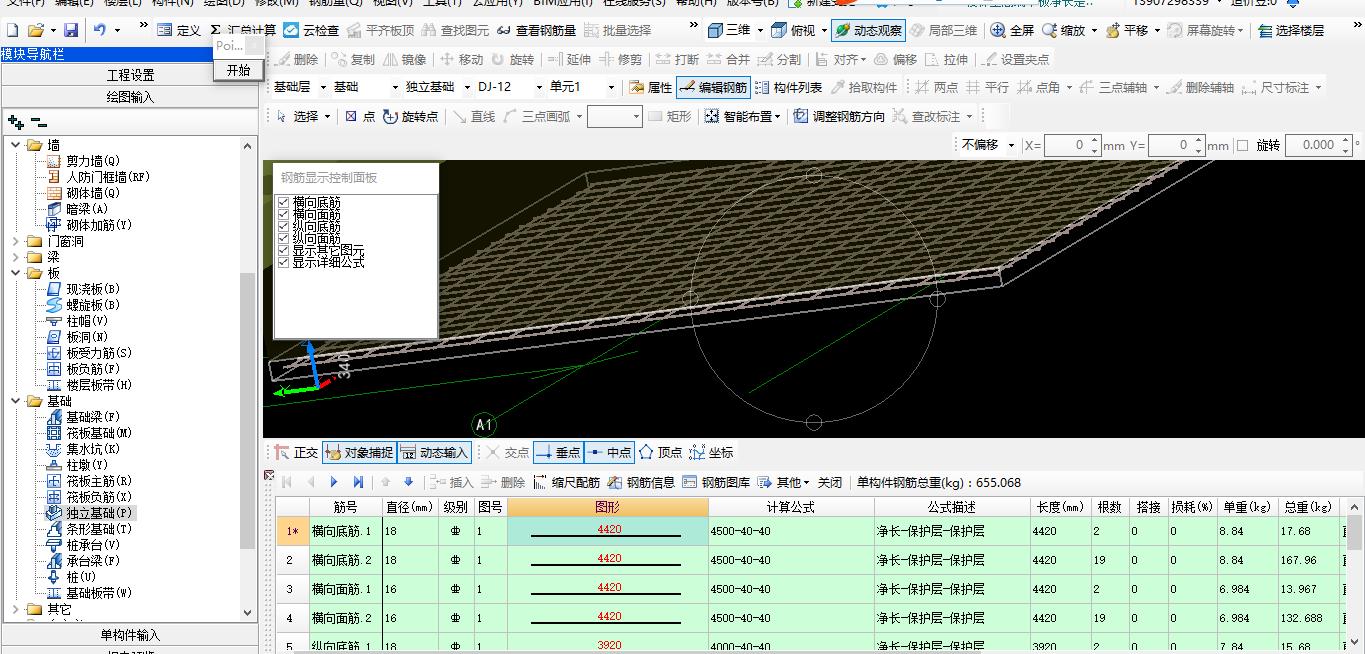
Task: Activate 全屏 fullscreen view
Action: [x=1012, y=31]
